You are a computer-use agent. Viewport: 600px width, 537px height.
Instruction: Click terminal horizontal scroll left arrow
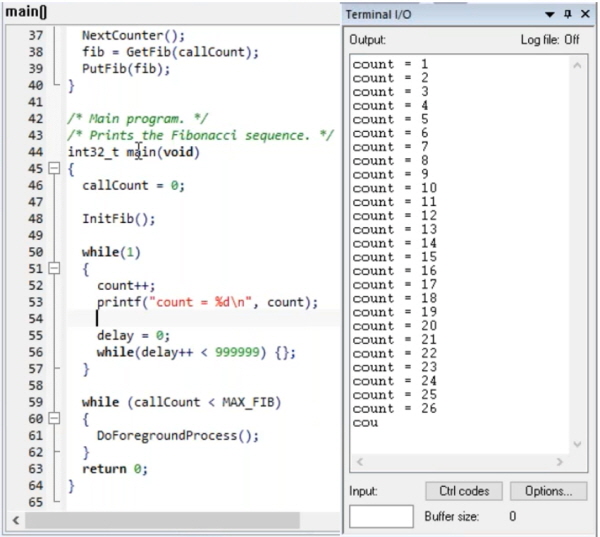click(360, 462)
